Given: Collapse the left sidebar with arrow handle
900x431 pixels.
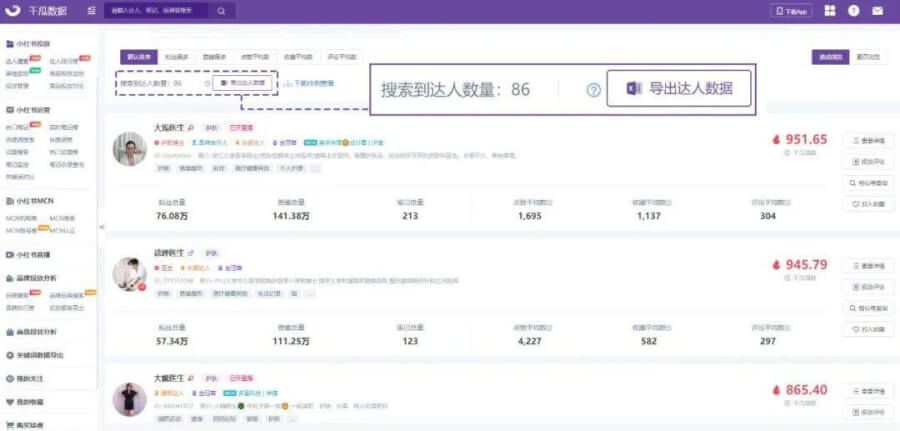Looking at the screenshot, I should click(100, 227).
